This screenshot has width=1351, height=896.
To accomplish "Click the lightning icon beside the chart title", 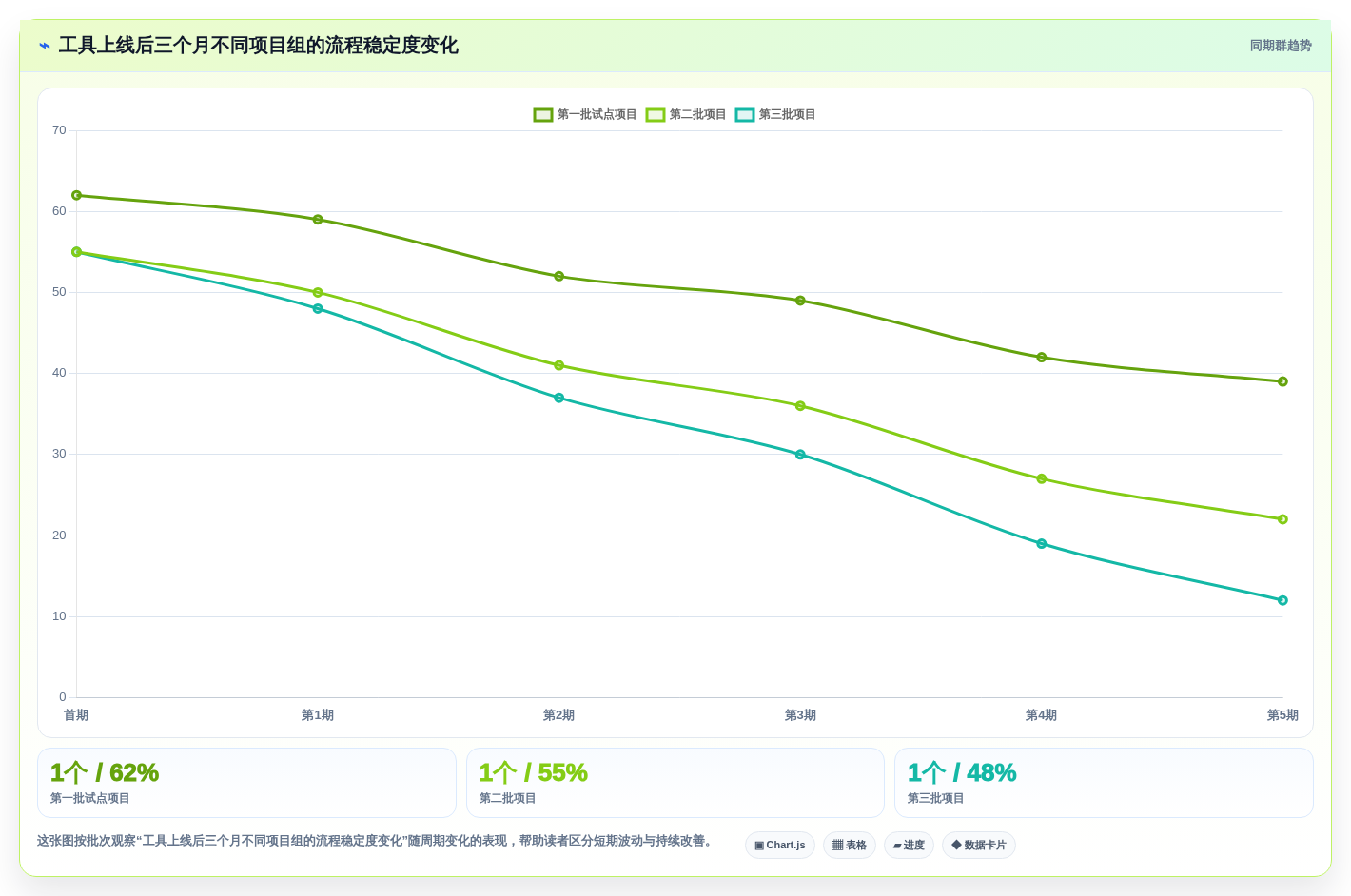I will click(x=45, y=46).
